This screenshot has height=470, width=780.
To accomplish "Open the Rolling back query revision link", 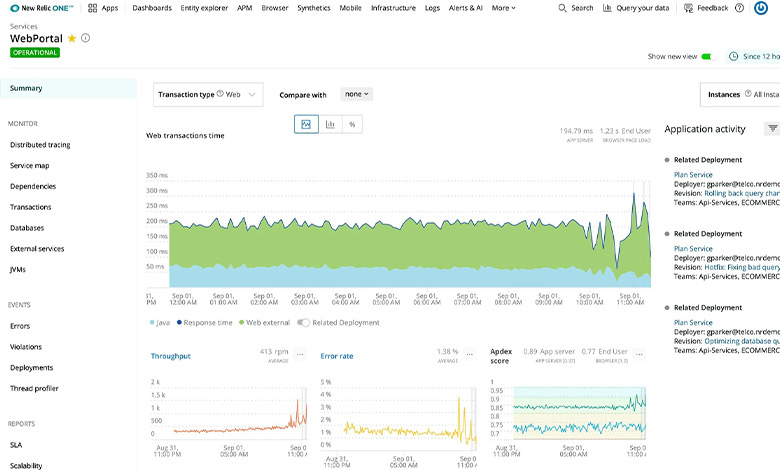I will pyautogui.click(x=742, y=193).
